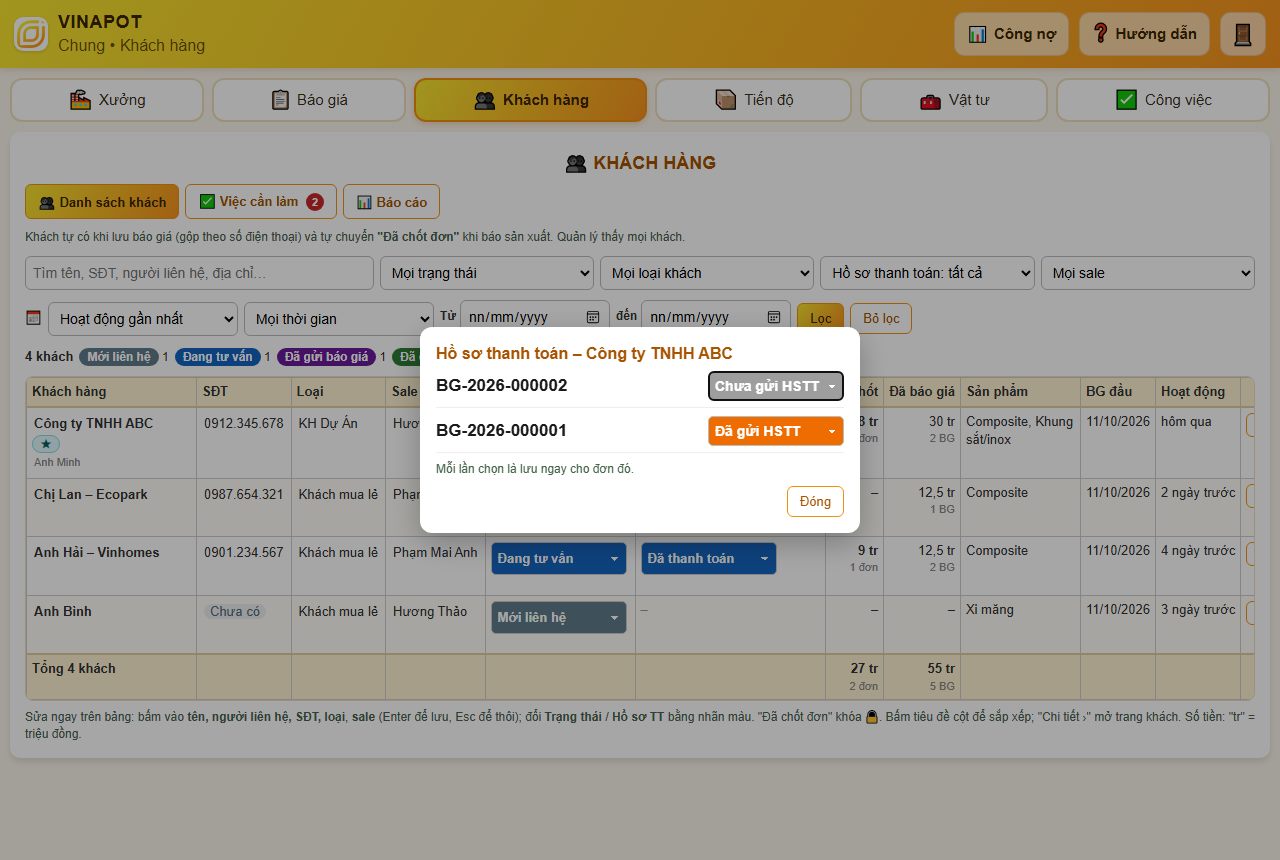Click the Bỏ lọc button
Image resolution: width=1280 pixels, height=860 pixels.
tap(881, 318)
